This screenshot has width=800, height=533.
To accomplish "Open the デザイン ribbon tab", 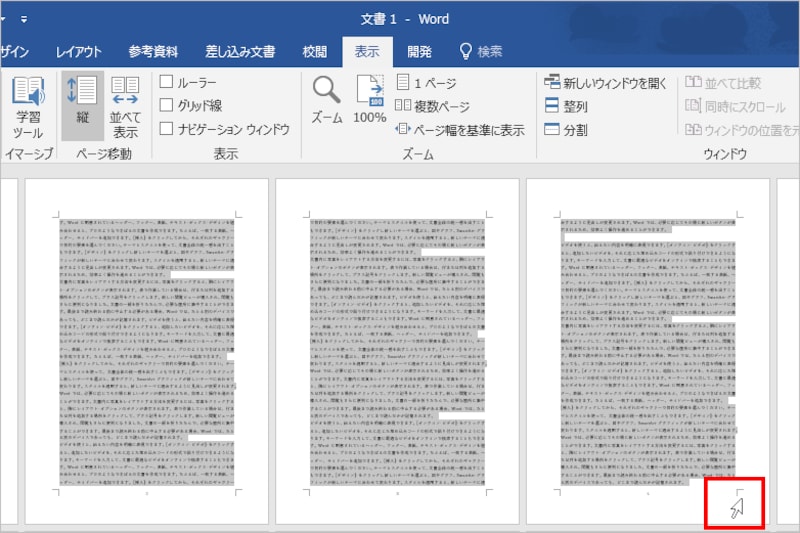I will coord(14,52).
